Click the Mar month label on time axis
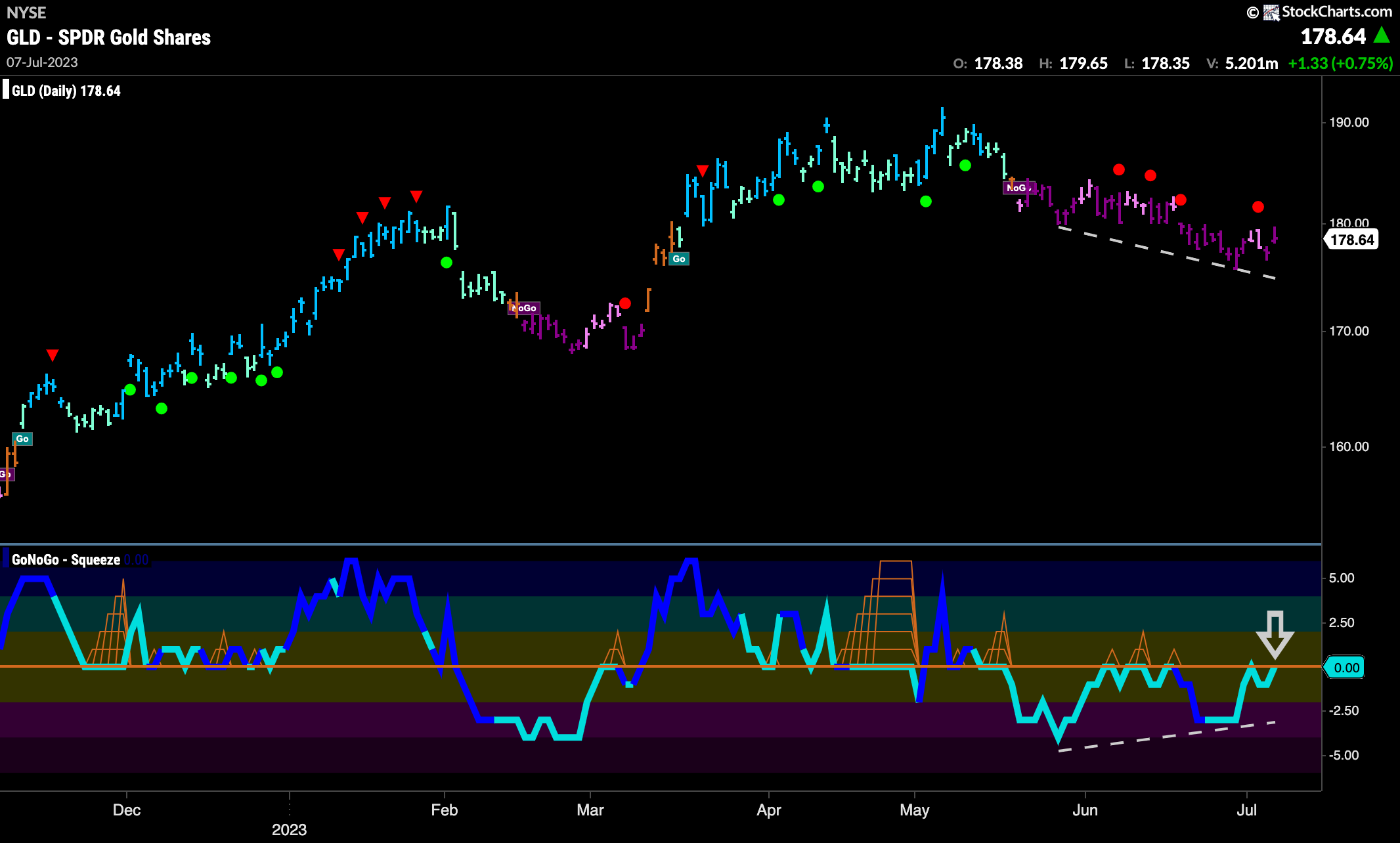 590,810
